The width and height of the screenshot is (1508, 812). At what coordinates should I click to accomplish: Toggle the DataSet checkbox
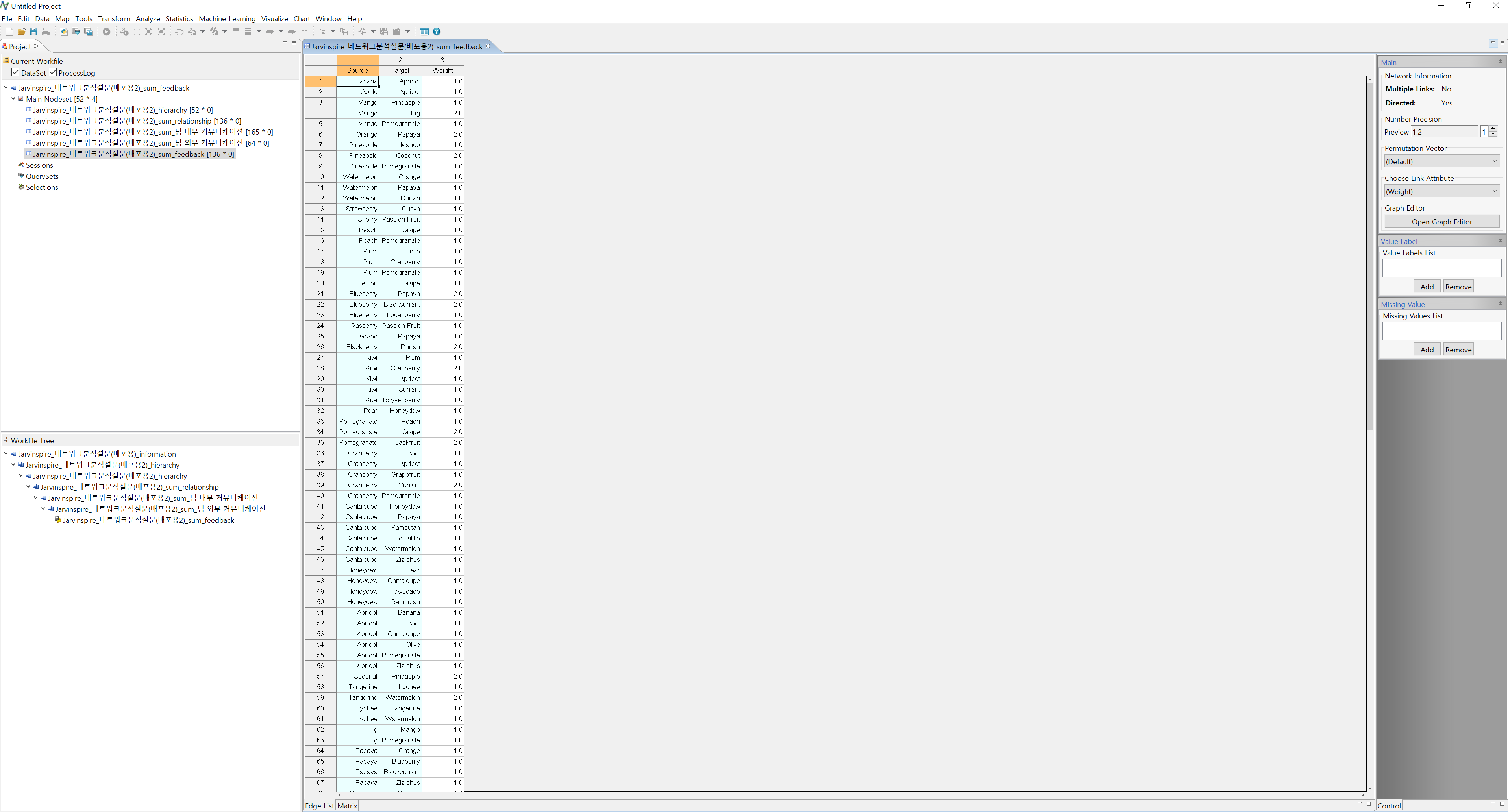coord(16,72)
